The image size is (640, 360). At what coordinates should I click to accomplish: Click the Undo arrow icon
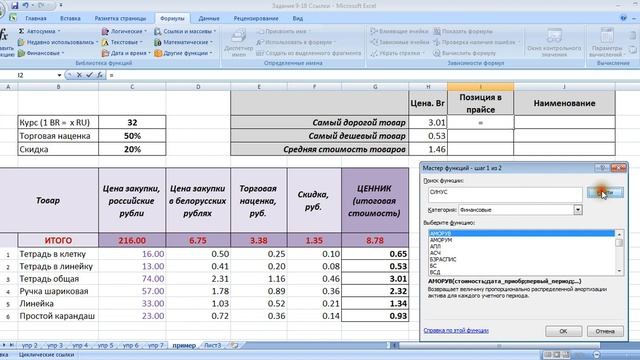tap(26, 6)
